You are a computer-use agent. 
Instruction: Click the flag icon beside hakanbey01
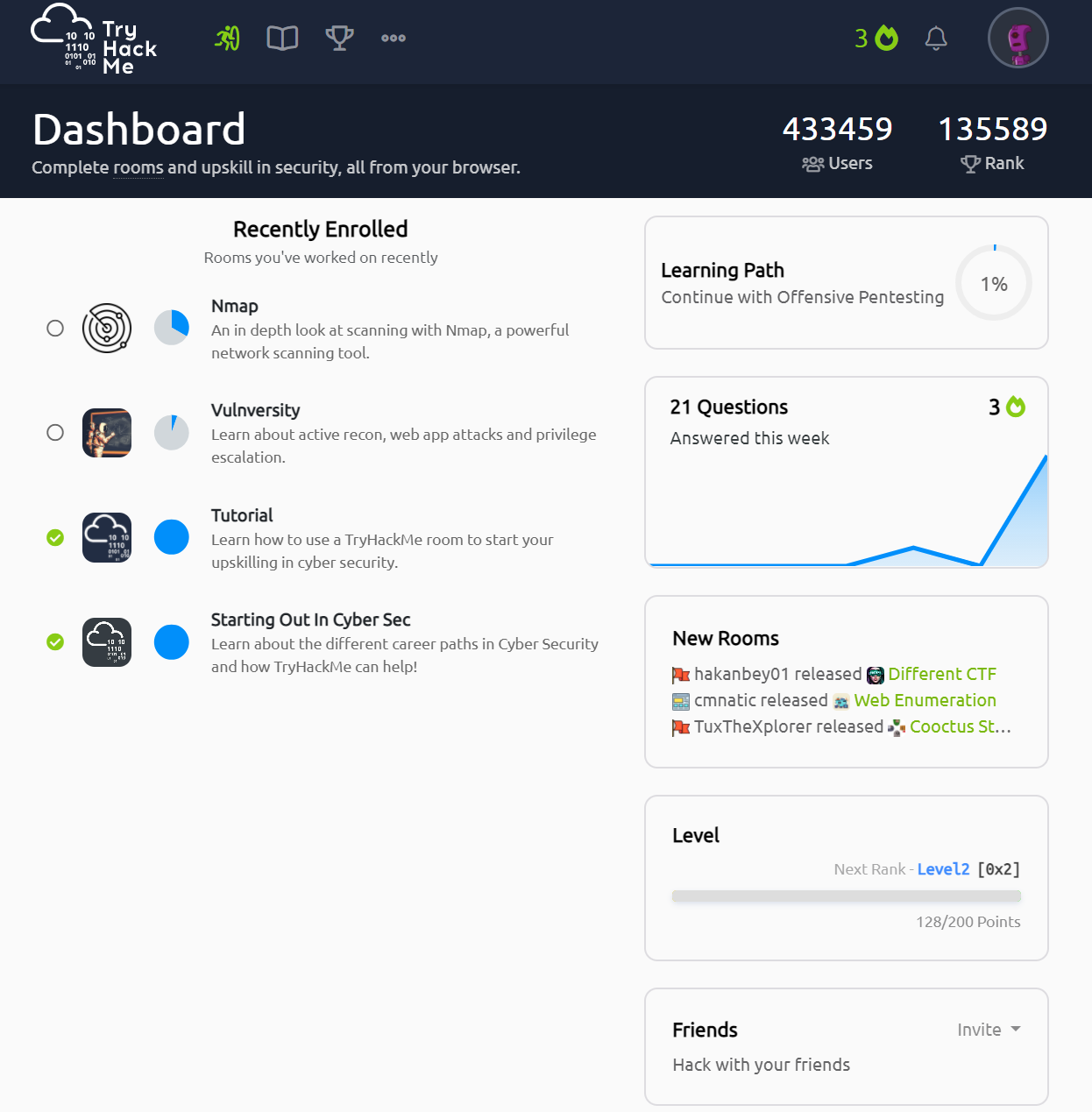tap(681, 675)
